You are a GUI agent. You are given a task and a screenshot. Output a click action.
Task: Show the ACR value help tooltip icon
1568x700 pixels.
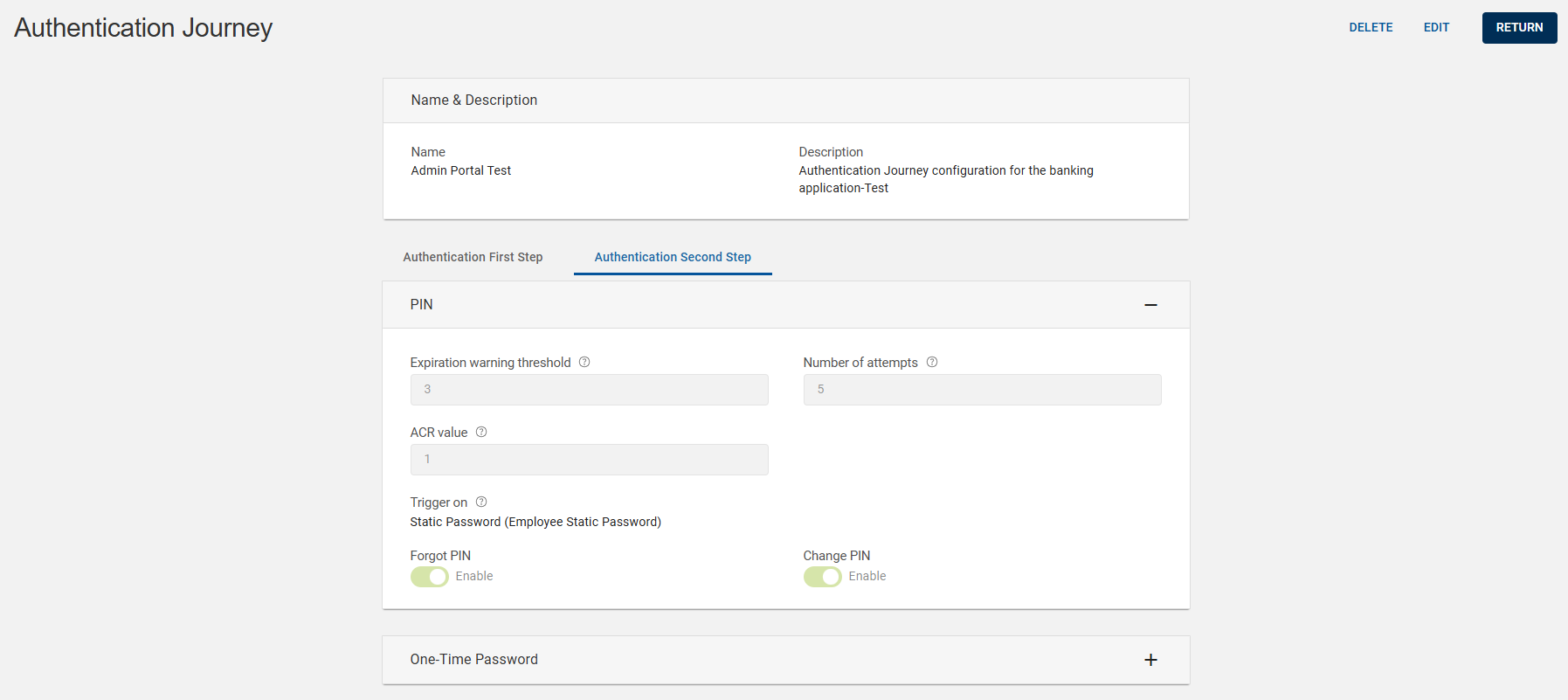481,433
